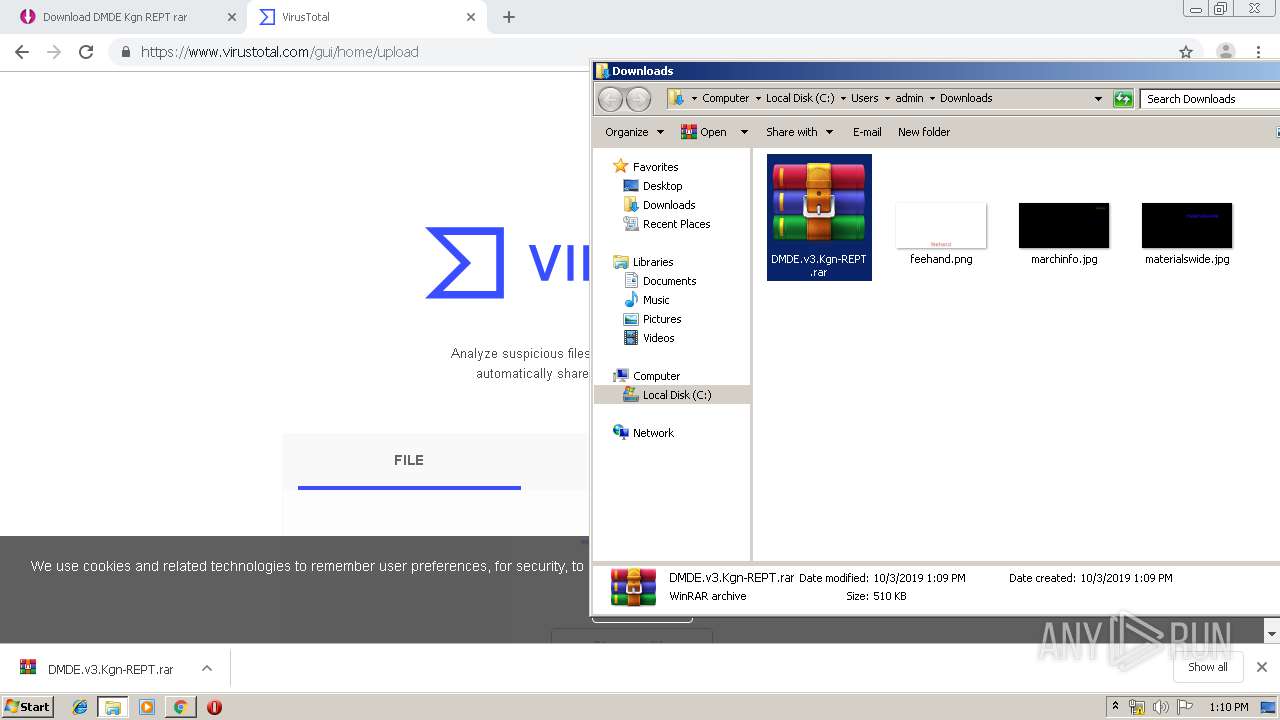Select the marchinfo.jpg thumbnail
The image size is (1280, 720).
[1064, 225]
